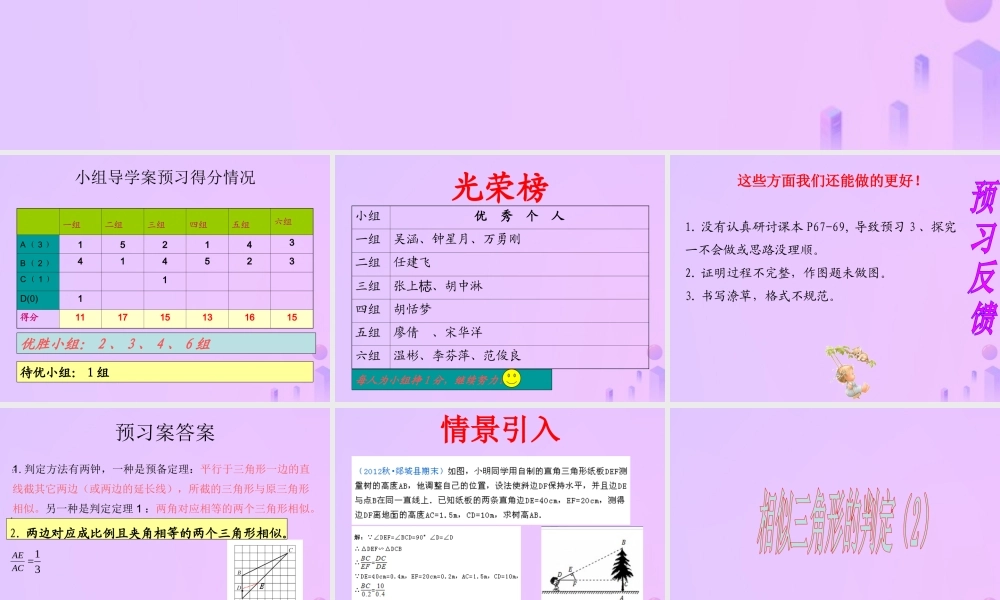
Task: Click the 光荣榜 red heading
Action: (x=500, y=187)
